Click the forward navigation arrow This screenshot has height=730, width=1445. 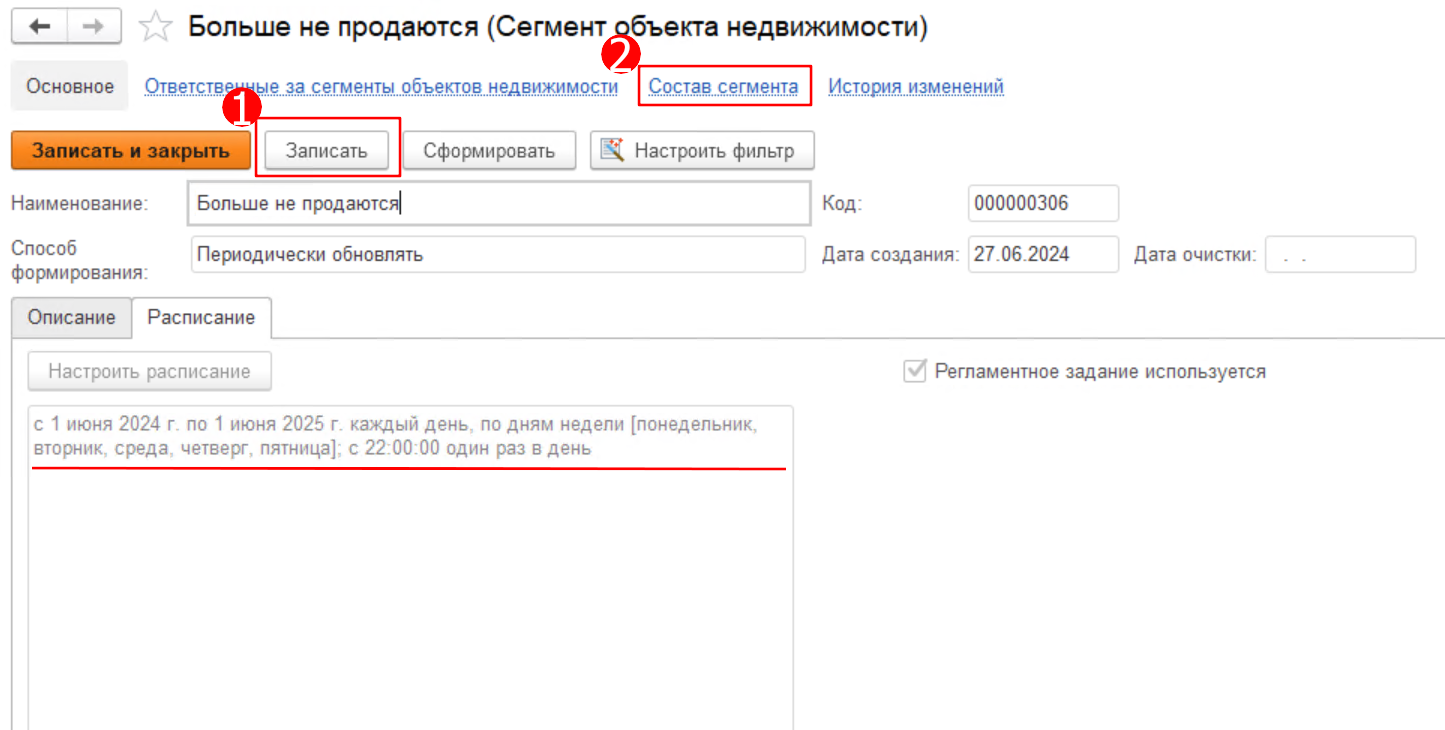94,27
